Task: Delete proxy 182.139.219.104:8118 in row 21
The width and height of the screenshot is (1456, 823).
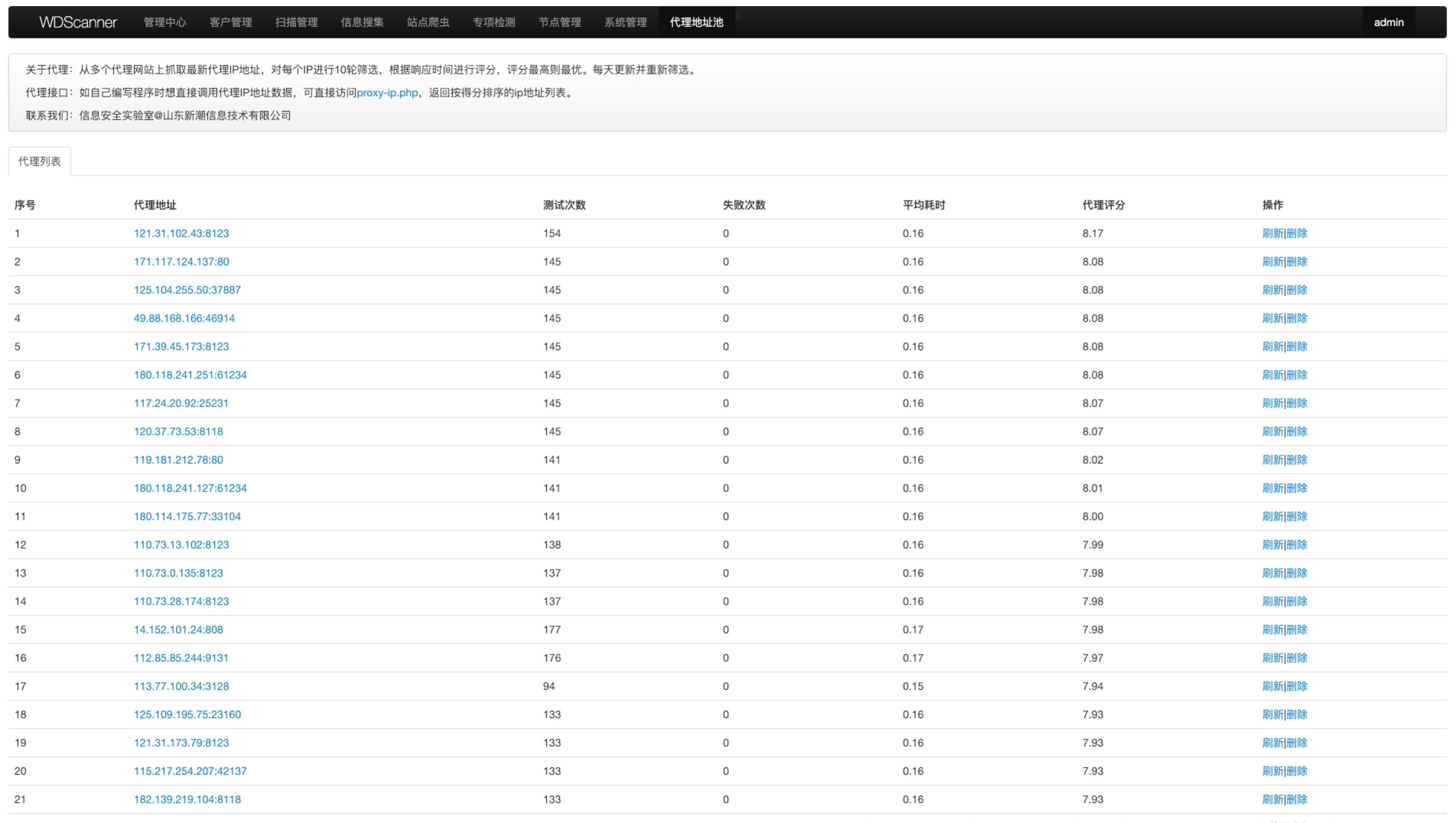Action: coord(1297,799)
